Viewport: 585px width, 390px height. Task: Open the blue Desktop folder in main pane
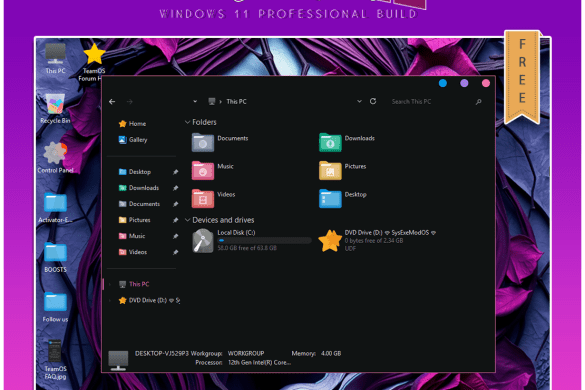click(x=330, y=198)
